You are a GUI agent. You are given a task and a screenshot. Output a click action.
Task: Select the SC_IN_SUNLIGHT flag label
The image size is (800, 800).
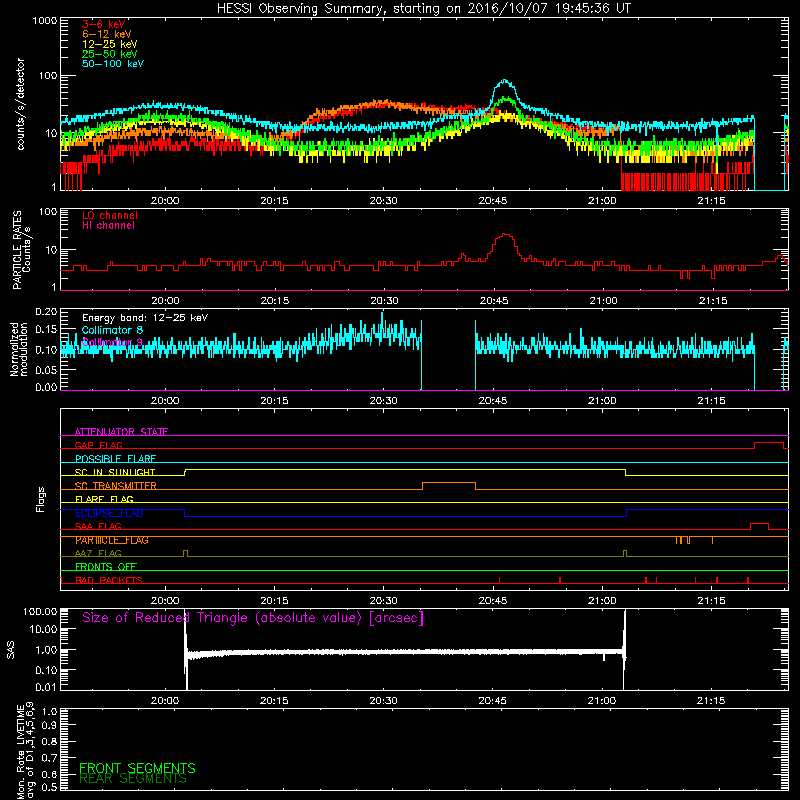(115, 472)
